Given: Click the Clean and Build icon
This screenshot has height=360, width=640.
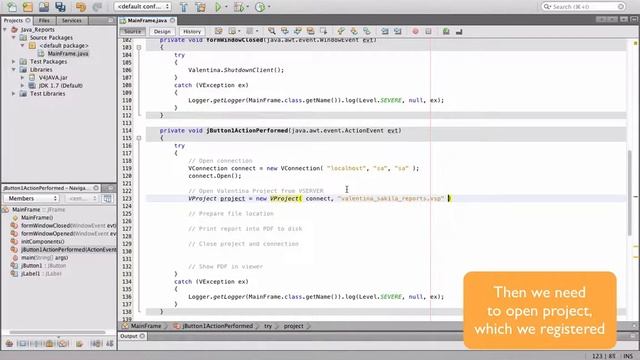Looking at the screenshot, I should 200,7.
